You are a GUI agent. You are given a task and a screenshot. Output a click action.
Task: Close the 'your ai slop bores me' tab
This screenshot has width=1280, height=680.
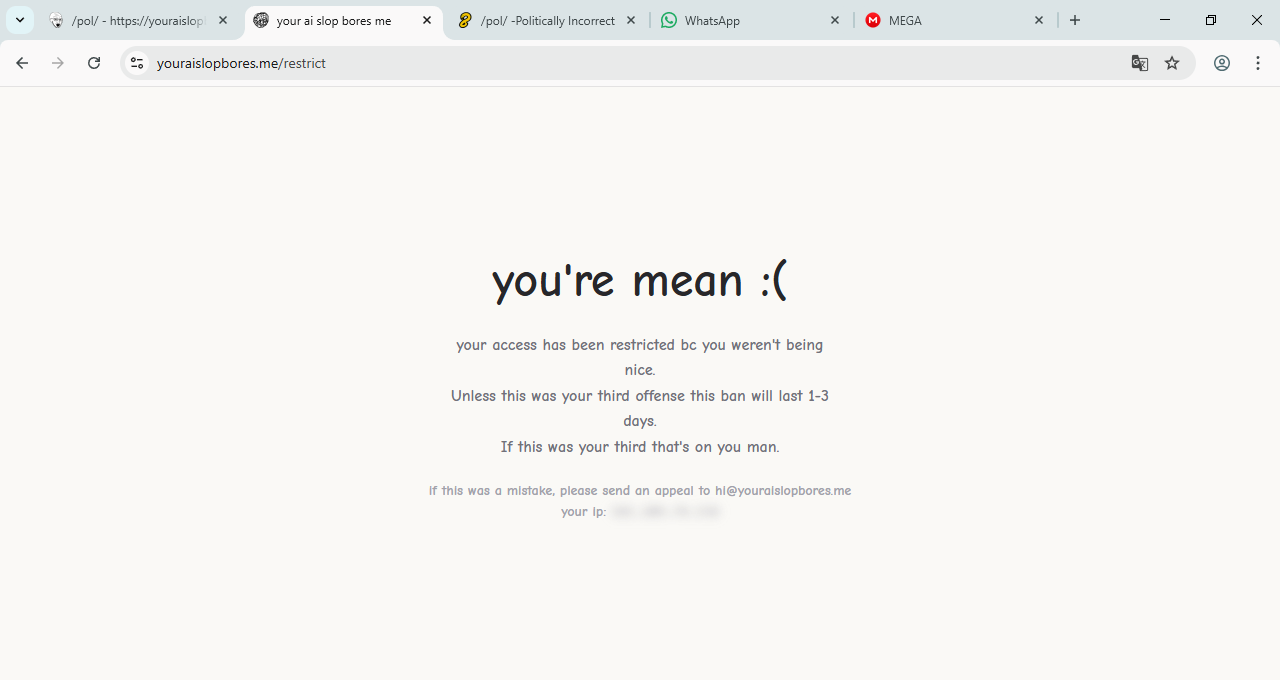pyautogui.click(x=427, y=20)
